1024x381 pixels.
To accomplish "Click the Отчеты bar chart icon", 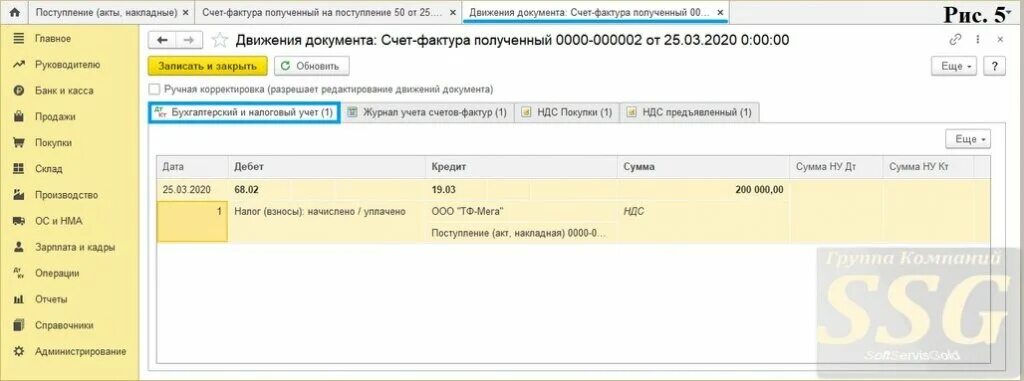I will 19,299.
